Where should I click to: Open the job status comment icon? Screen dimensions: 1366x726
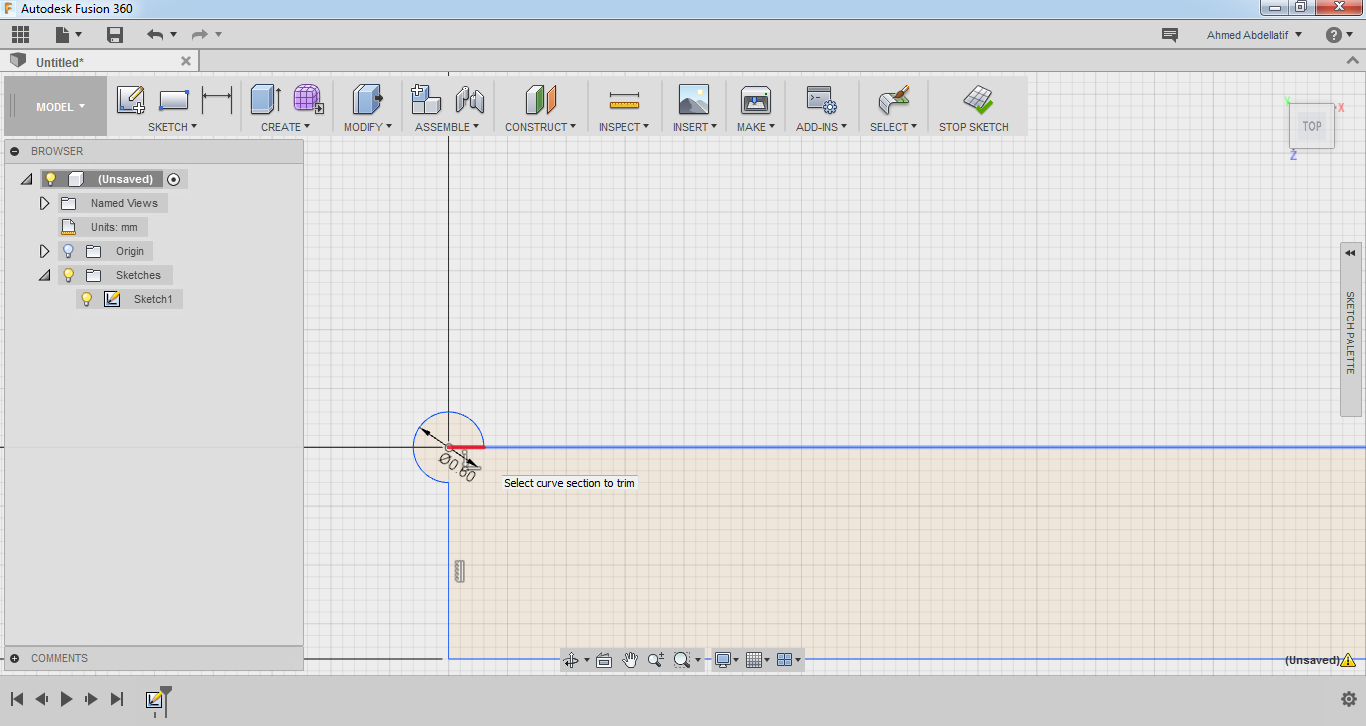tap(1169, 35)
